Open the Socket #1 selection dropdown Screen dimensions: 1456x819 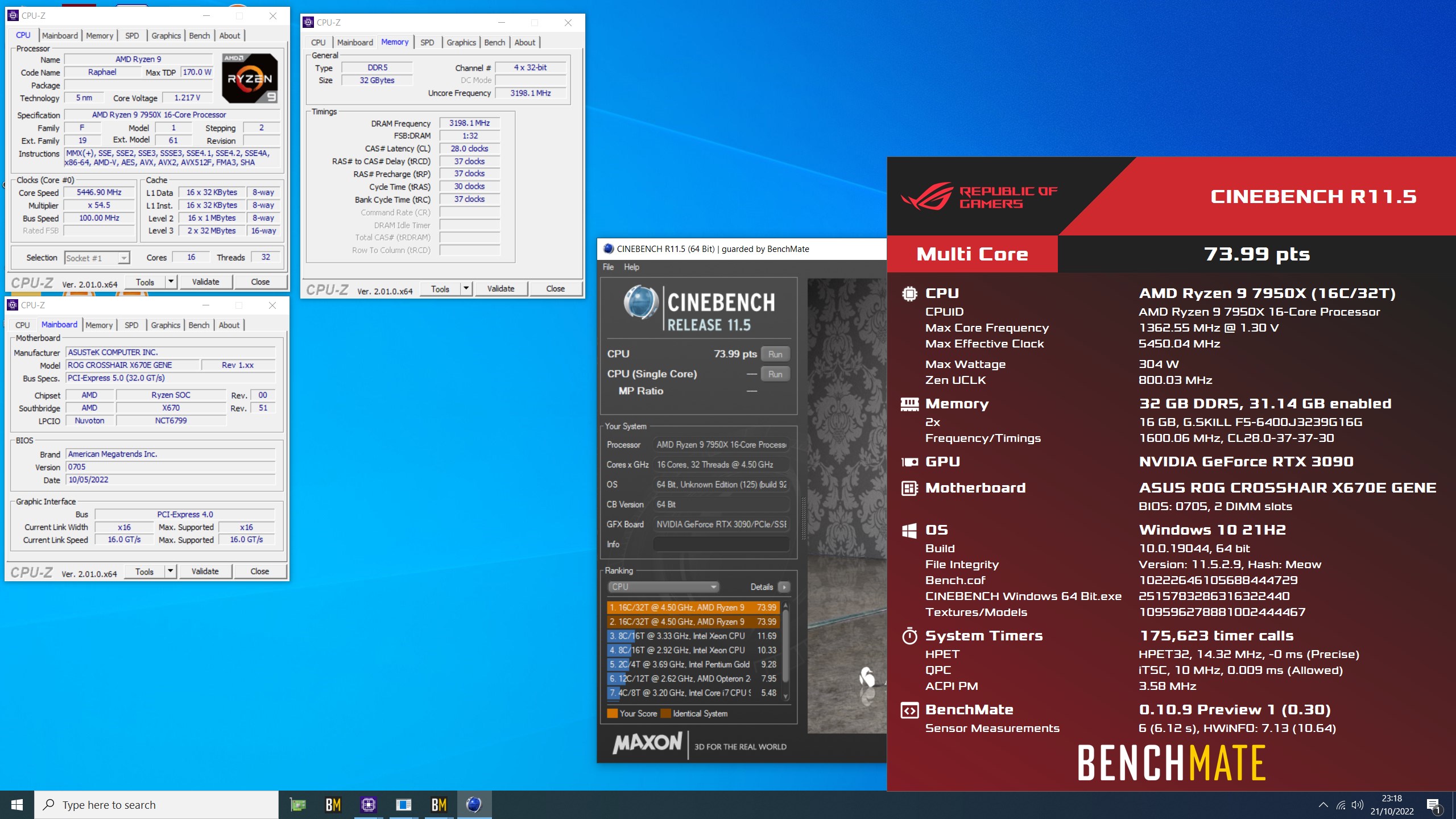click(x=97, y=258)
